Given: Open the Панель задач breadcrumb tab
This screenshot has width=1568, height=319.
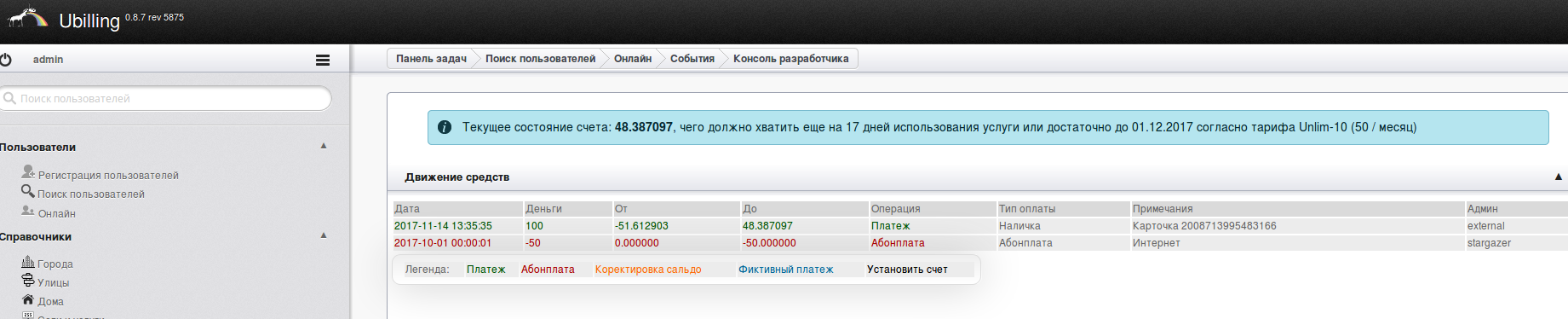Looking at the screenshot, I should [431, 59].
